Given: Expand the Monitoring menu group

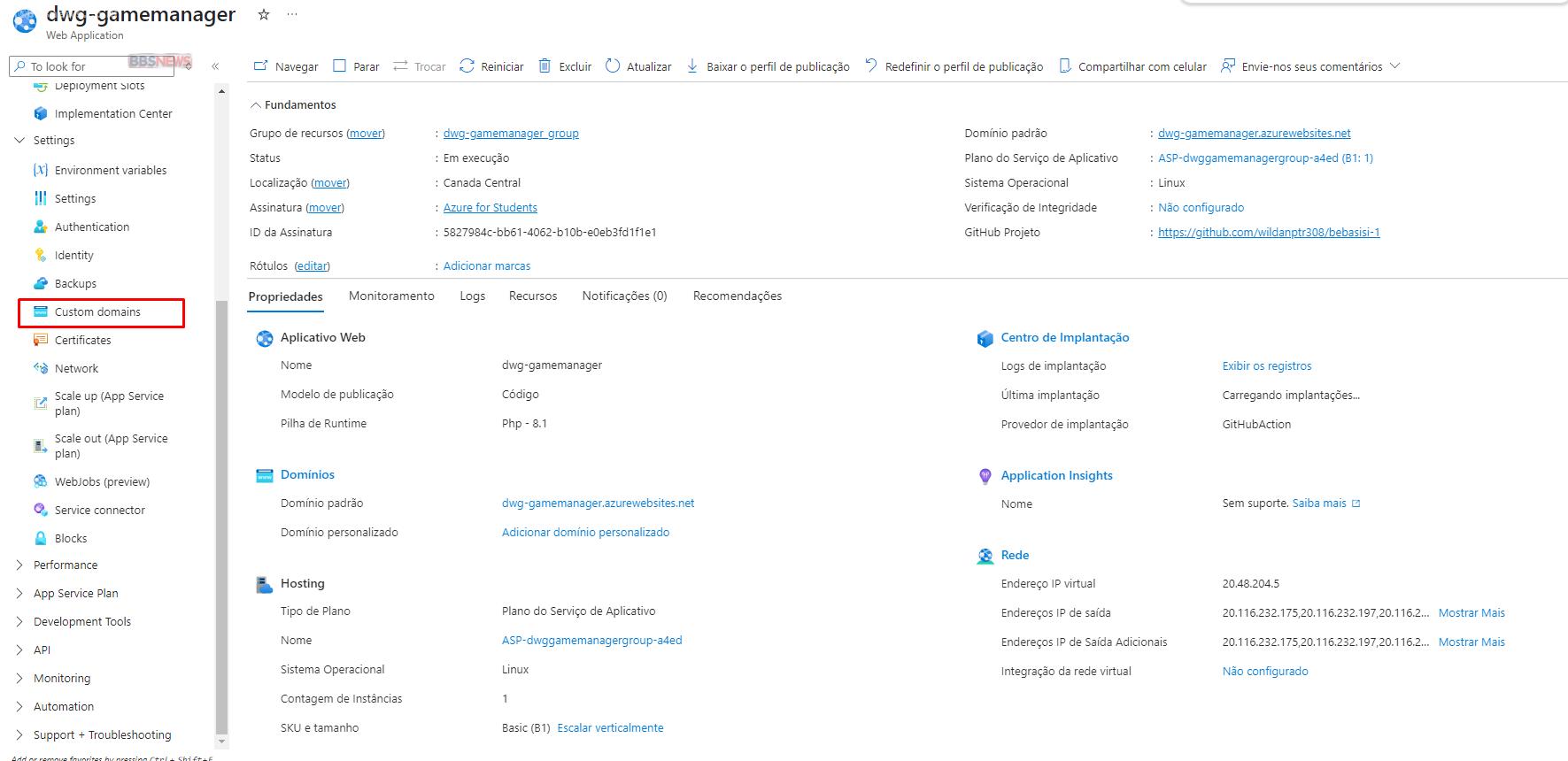Looking at the screenshot, I should pyautogui.click(x=19, y=679).
